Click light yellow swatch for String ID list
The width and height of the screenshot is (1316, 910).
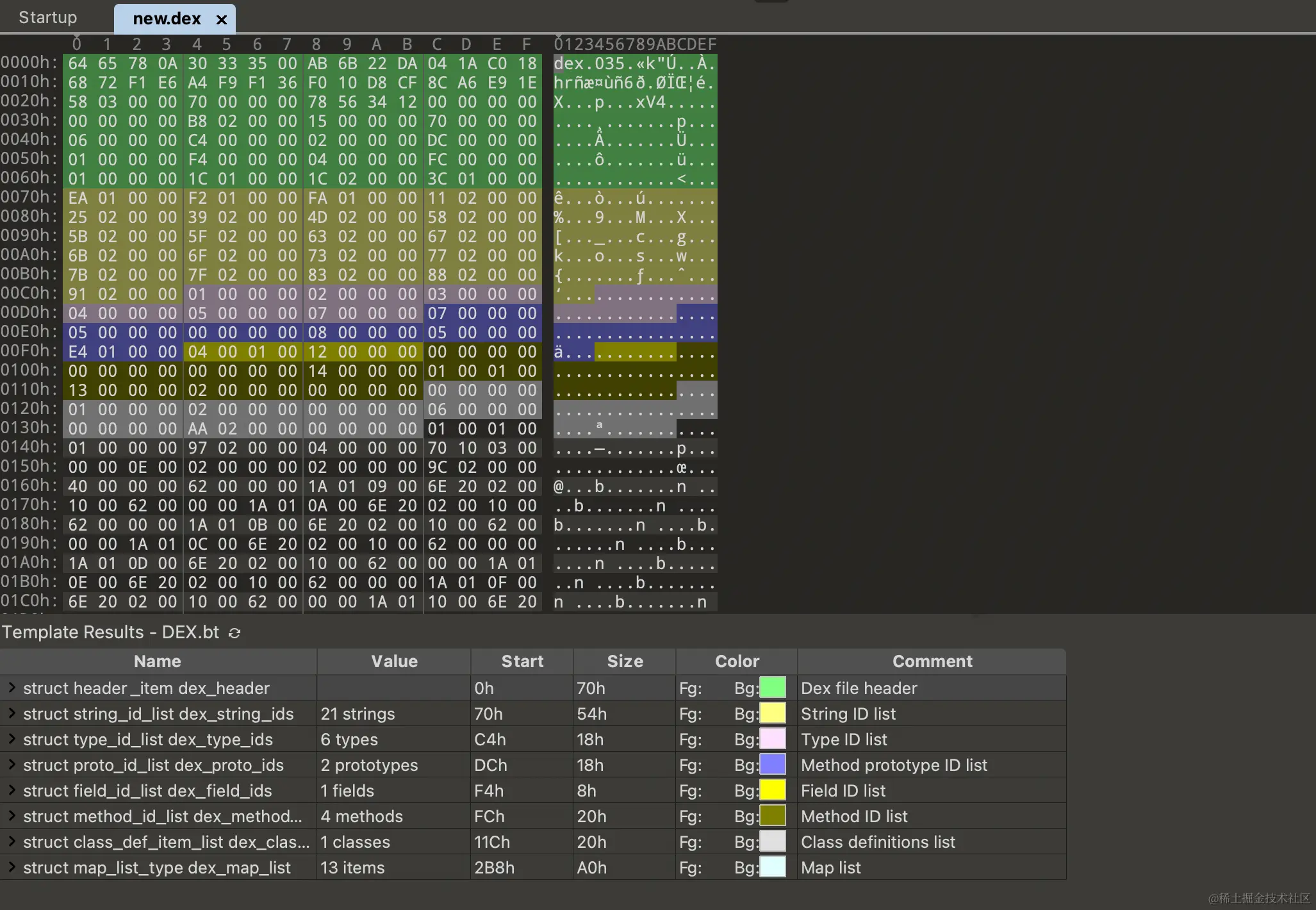pyautogui.click(x=773, y=713)
